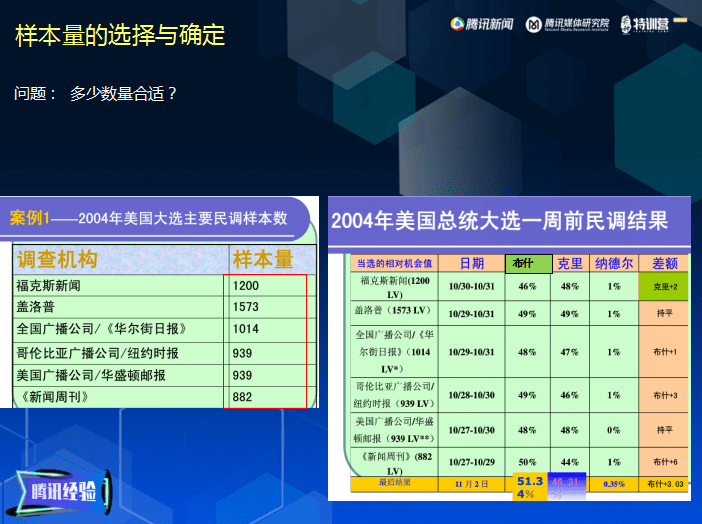The image size is (702, 524).
Task: Click Bush's 46% in the 福克斯新闻 row
Action: pyautogui.click(x=527, y=286)
